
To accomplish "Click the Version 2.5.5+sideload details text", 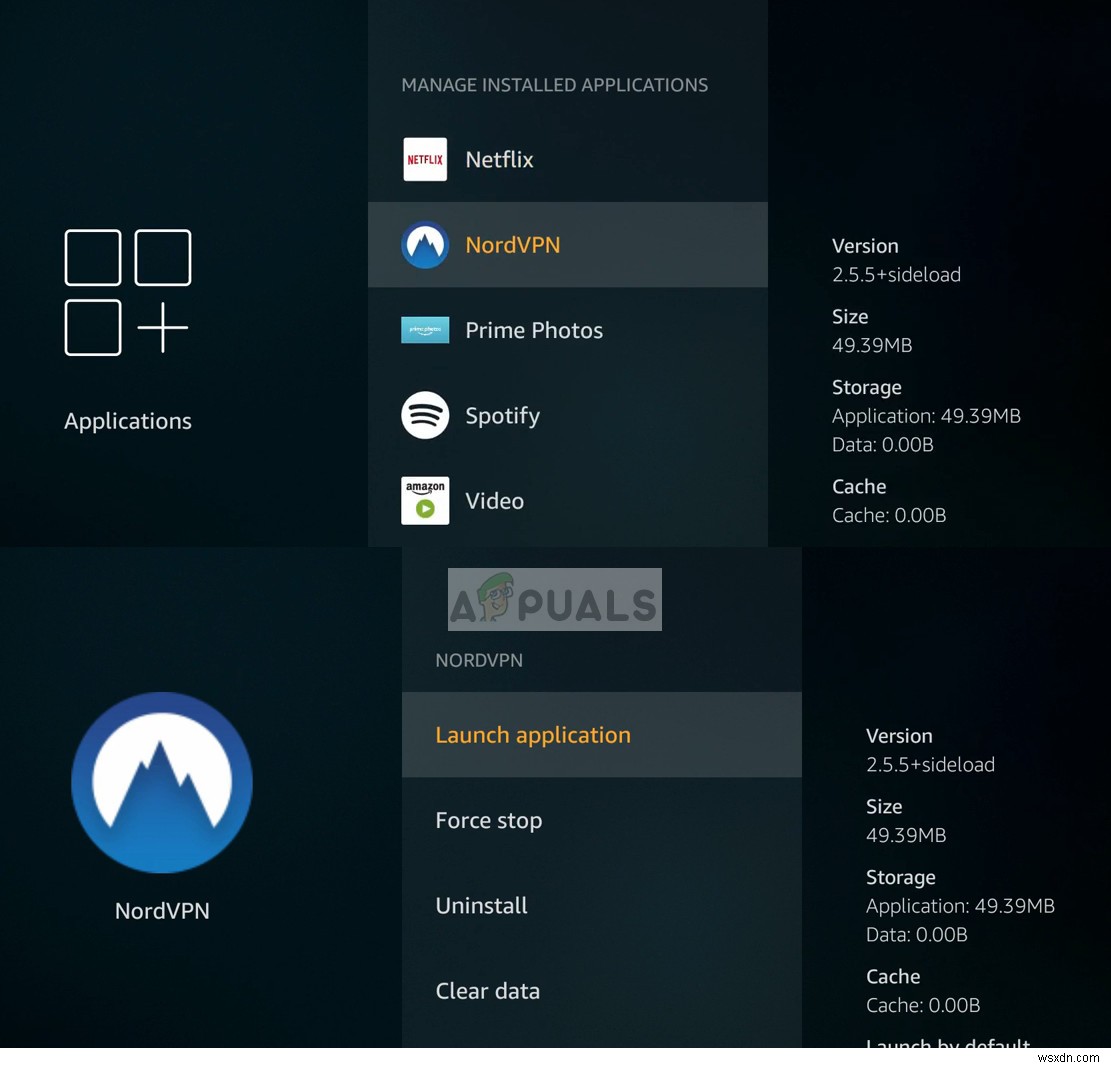I will 896,274.
